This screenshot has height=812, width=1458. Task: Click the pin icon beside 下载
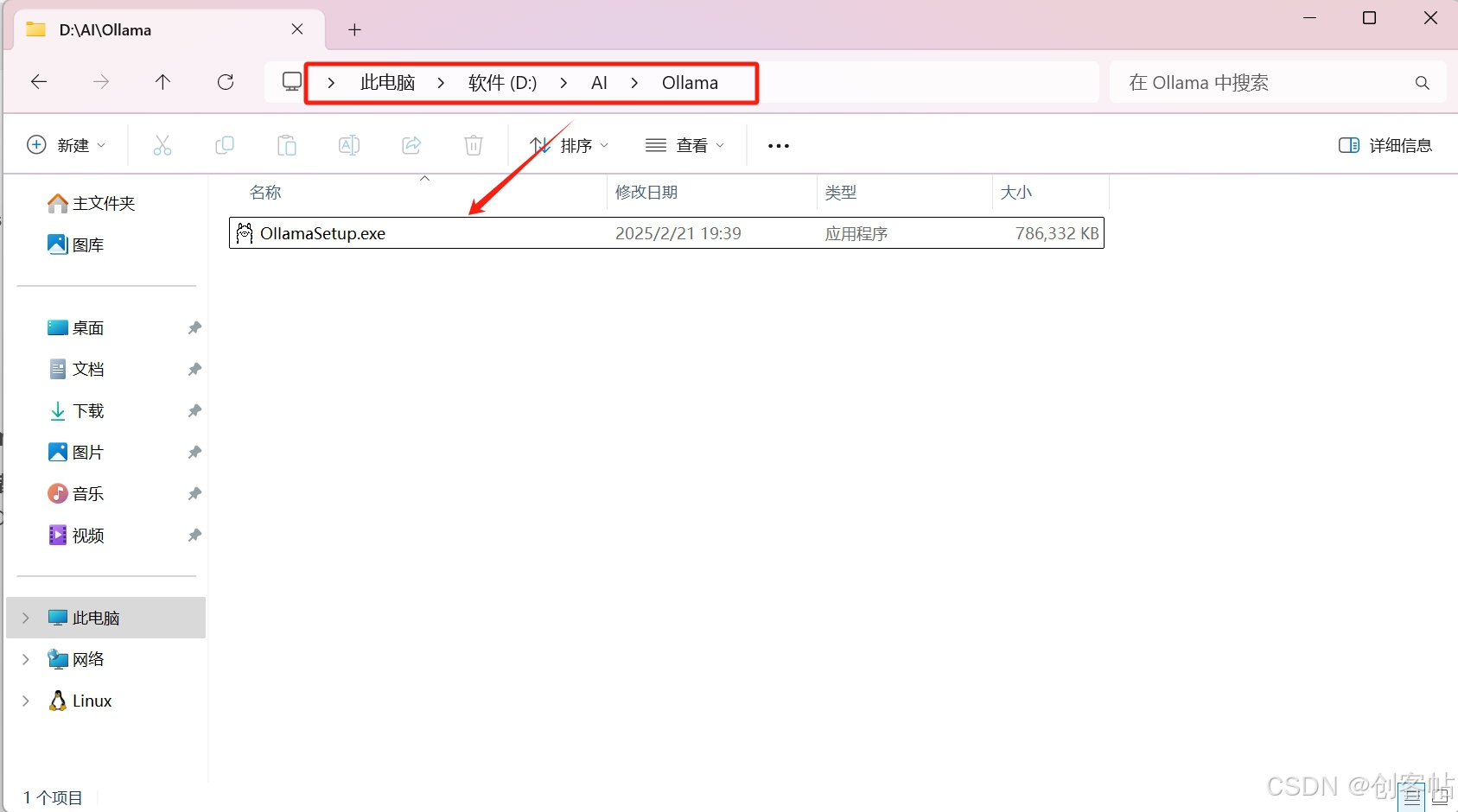tap(194, 410)
